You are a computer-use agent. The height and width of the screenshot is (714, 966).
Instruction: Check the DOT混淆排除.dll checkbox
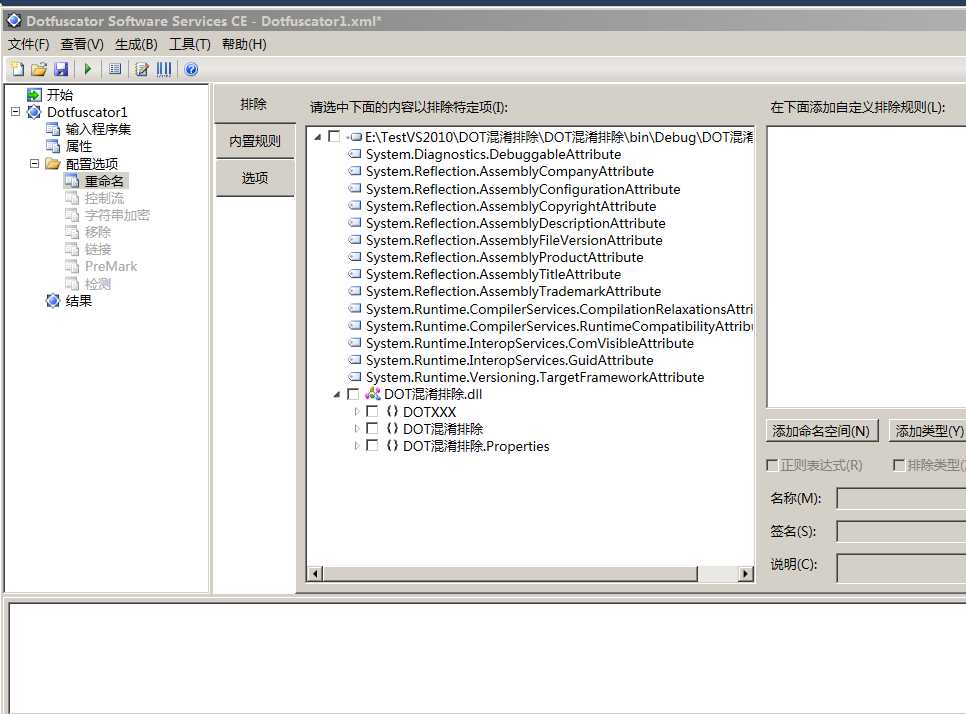pyautogui.click(x=353, y=394)
